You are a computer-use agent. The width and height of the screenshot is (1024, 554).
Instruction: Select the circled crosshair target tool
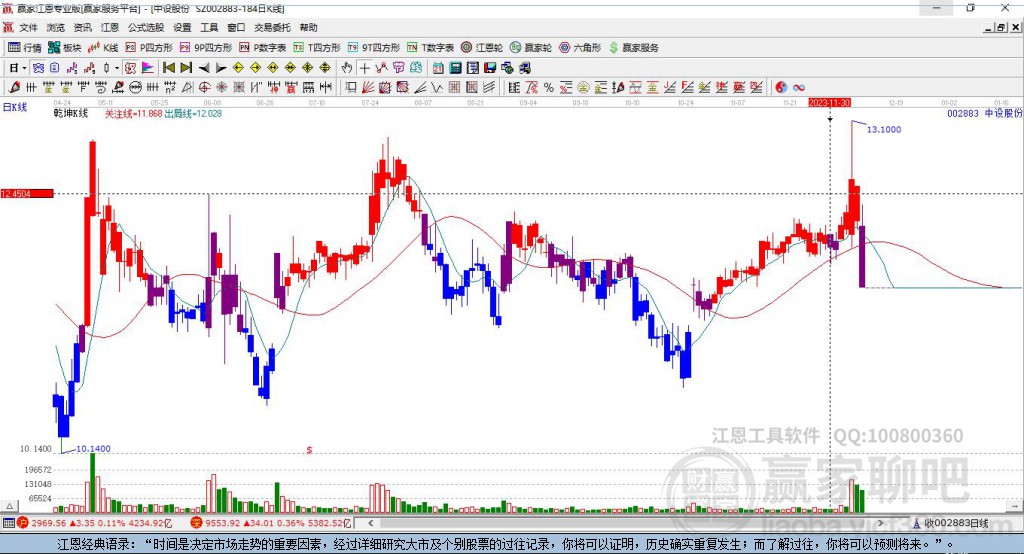(204, 87)
